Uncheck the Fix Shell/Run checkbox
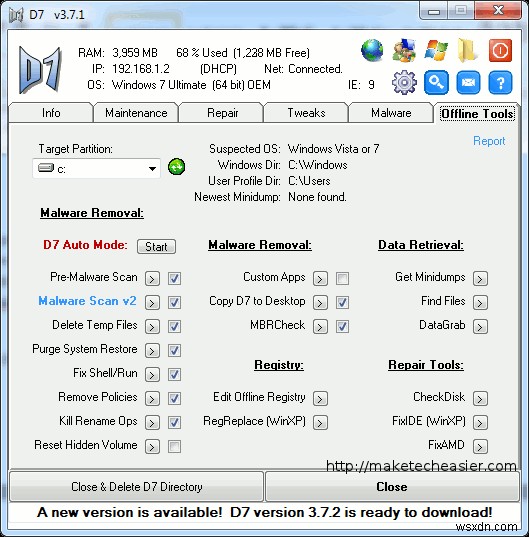The height and width of the screenshot is (537, 529). (x=174, y=374)
